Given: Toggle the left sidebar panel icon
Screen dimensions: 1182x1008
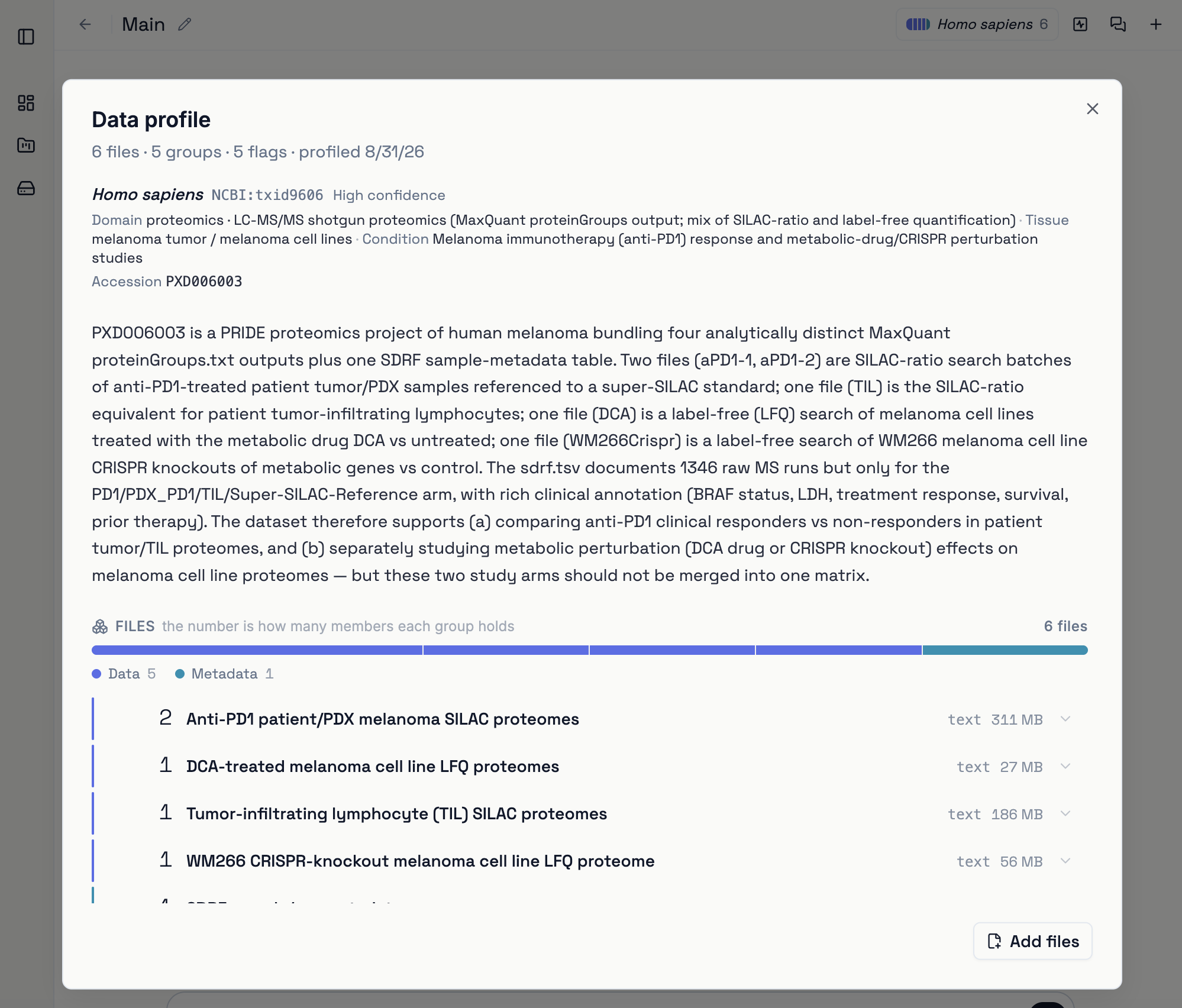Looking at the screenshot, I should click(26, 37).
